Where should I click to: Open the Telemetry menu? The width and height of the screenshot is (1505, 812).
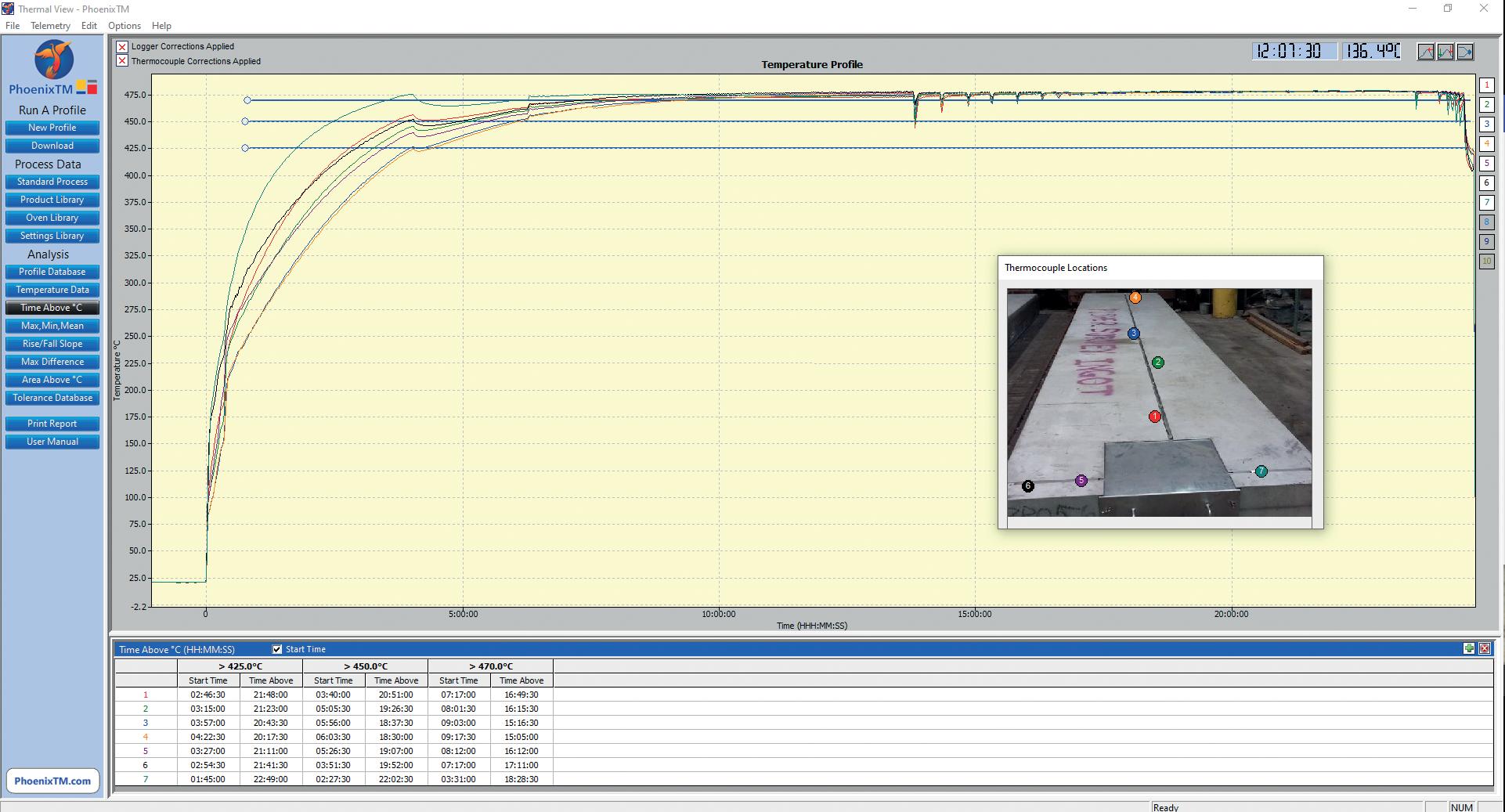click(x=50, y=26)
